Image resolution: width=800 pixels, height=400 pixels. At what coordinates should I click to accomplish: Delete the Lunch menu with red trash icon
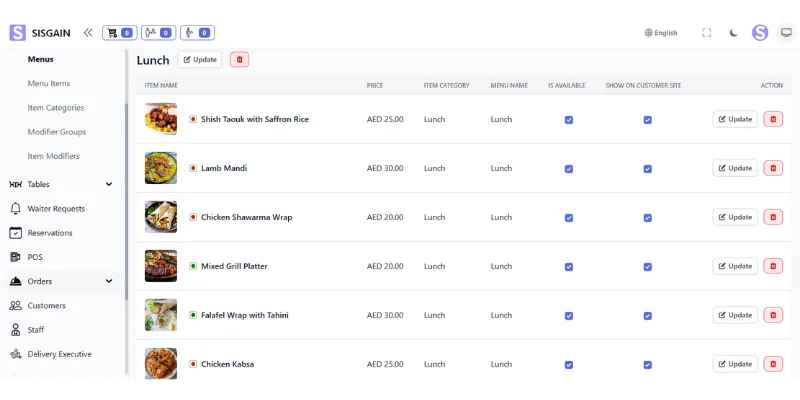(x=239, y=60)
